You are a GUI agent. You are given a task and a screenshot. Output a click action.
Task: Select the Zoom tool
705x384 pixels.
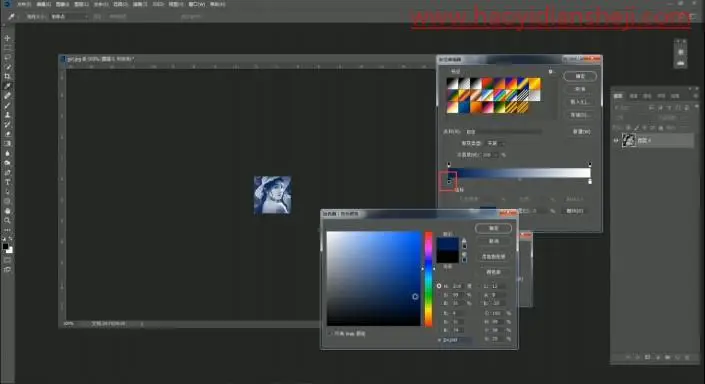(7, 220)
